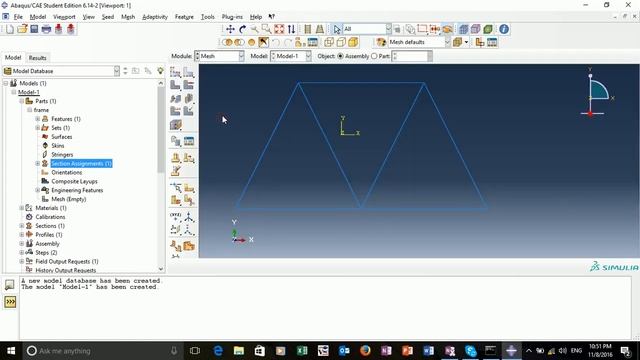Click the Create Datum Axis tool
This screenshot has height=360, width=640.
[189, 216]
